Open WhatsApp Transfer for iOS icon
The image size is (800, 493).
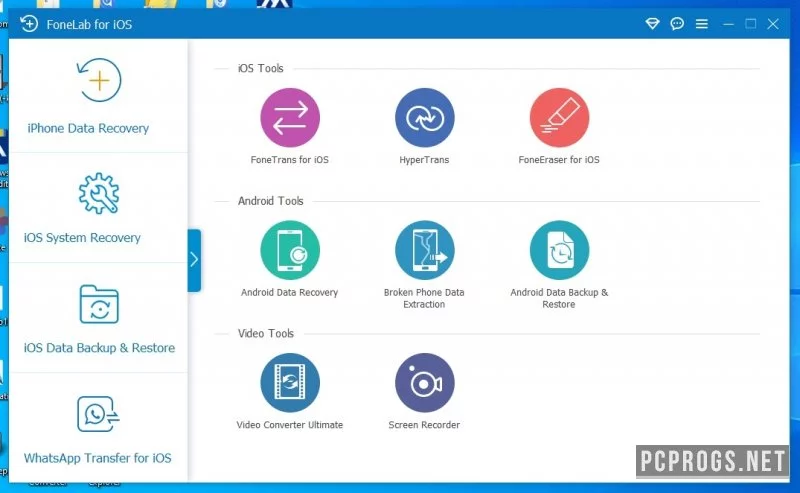pyautogui.click(x=98, y=414)
